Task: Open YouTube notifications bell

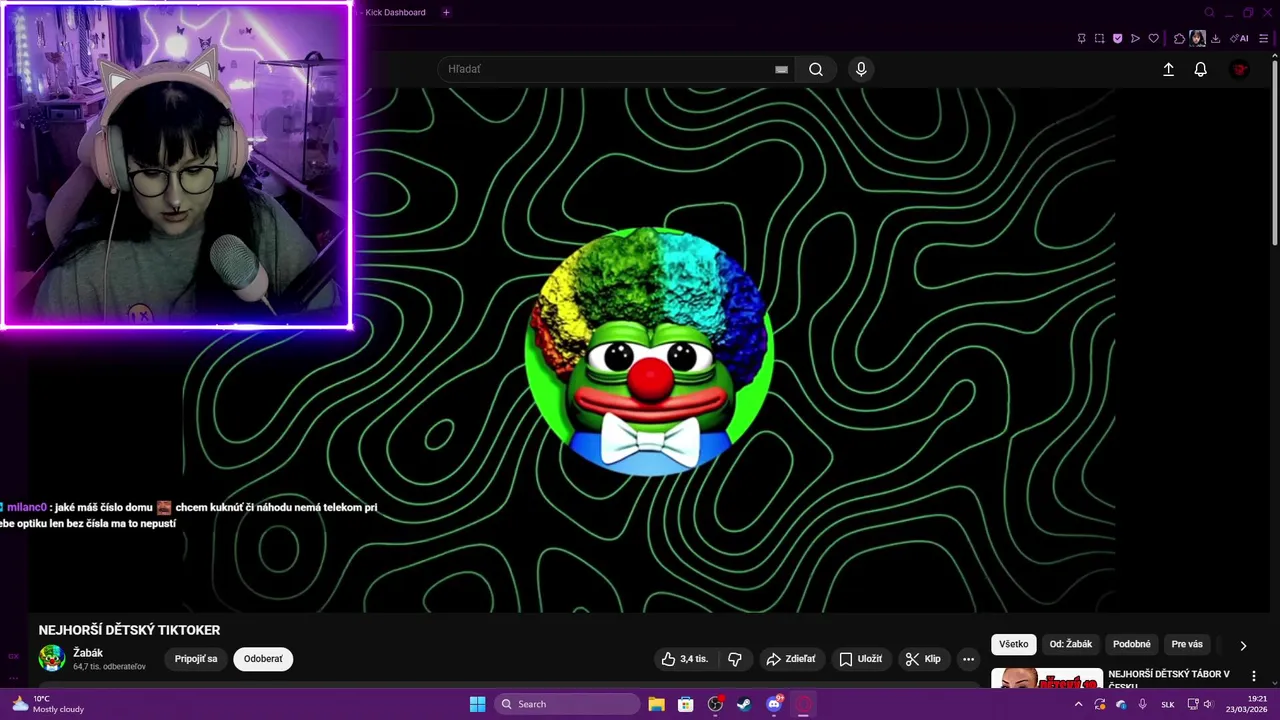Action: (x=1201, y=69)
